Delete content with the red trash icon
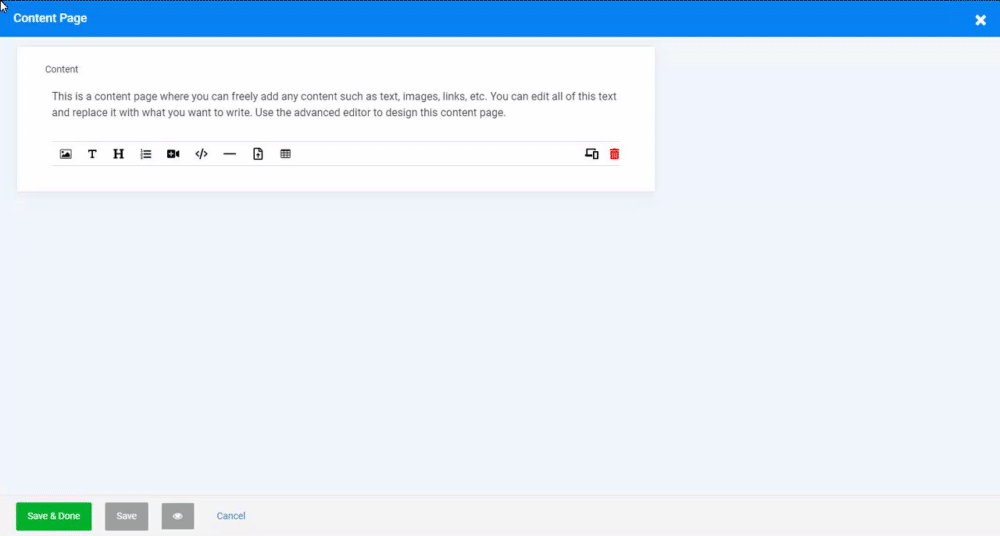 614,154
